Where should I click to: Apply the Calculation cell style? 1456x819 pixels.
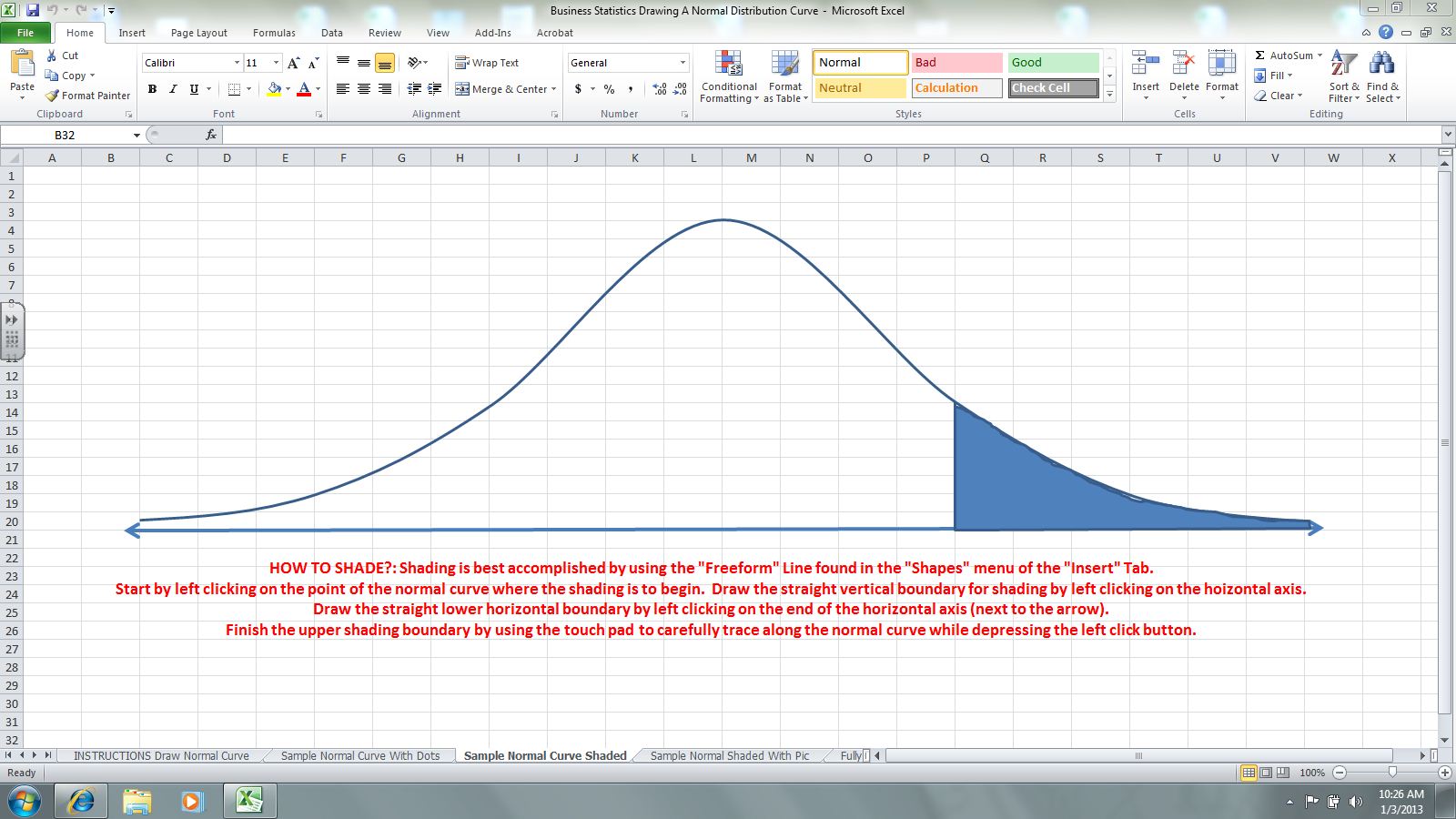[x=956, y=88]
